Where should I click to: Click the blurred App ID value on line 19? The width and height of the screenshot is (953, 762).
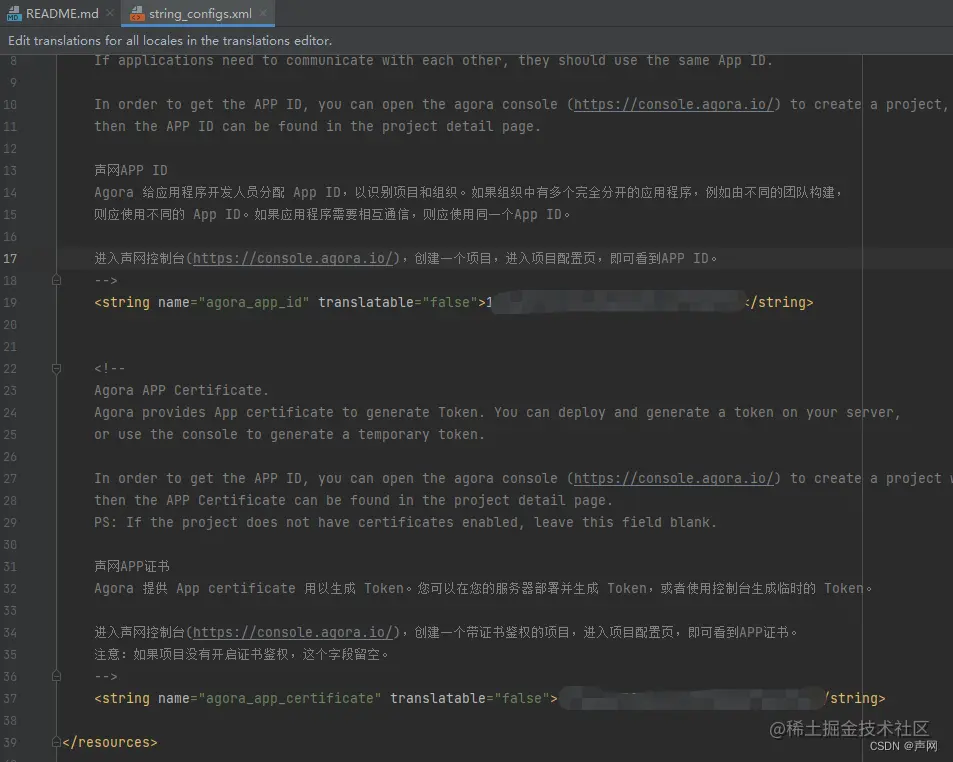[x=616, y=302]
